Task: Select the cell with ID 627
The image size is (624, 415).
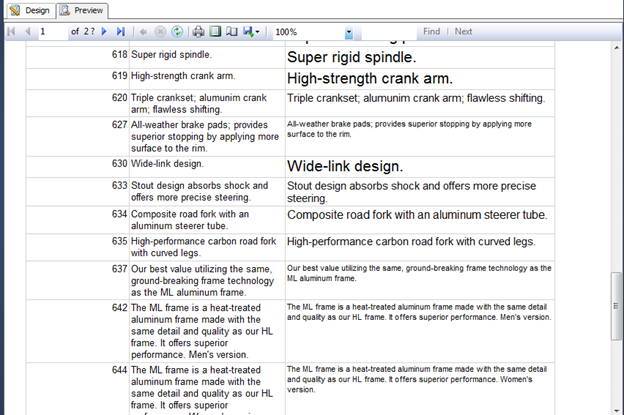Action: pos(78,136)
